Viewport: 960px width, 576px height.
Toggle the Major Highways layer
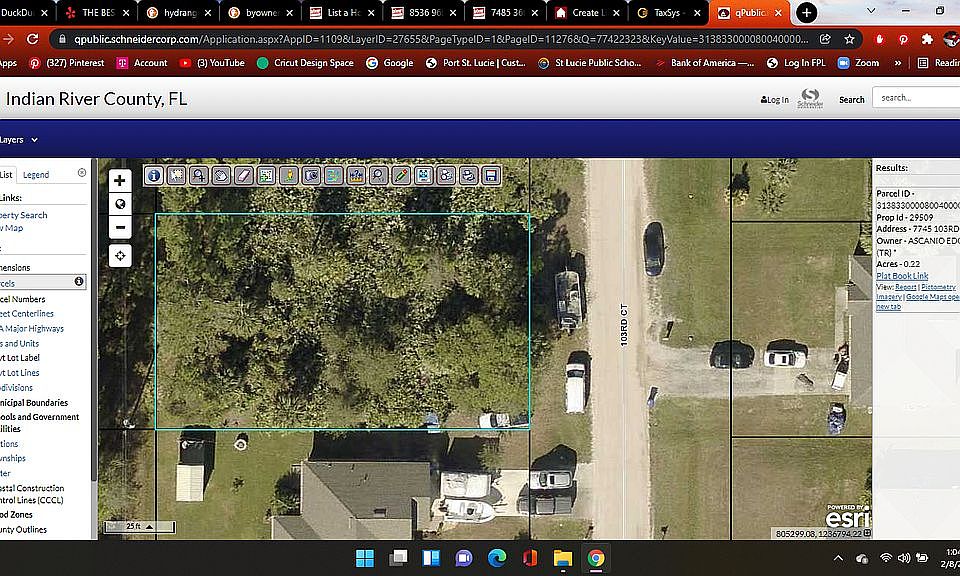tap(32, 329)
